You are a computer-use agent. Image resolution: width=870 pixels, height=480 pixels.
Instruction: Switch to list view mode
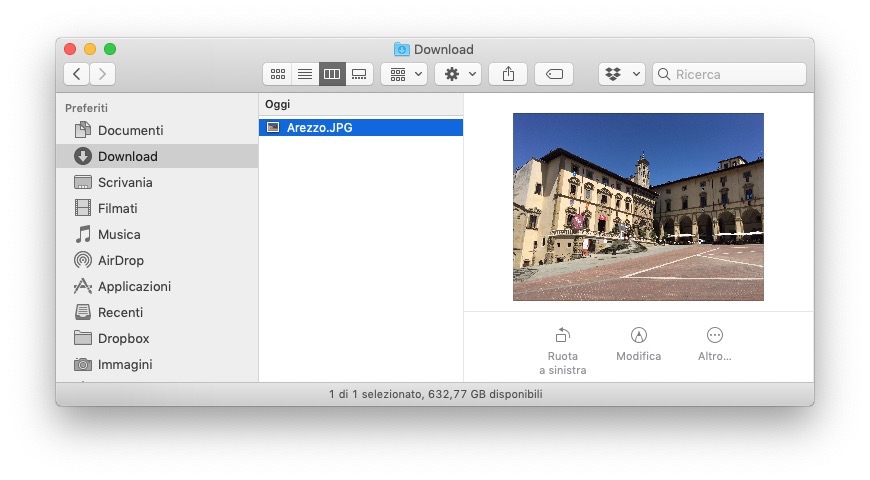click(x=305, y=74)
